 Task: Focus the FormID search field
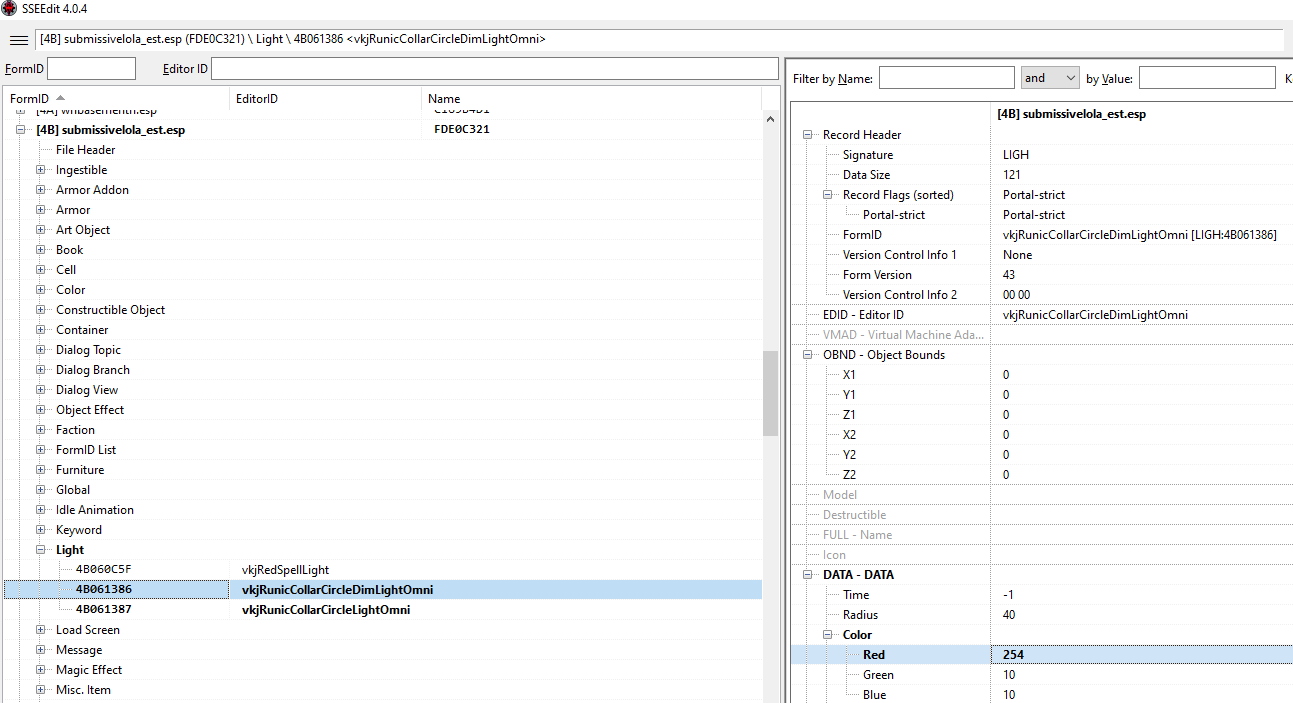coord(91,69)
